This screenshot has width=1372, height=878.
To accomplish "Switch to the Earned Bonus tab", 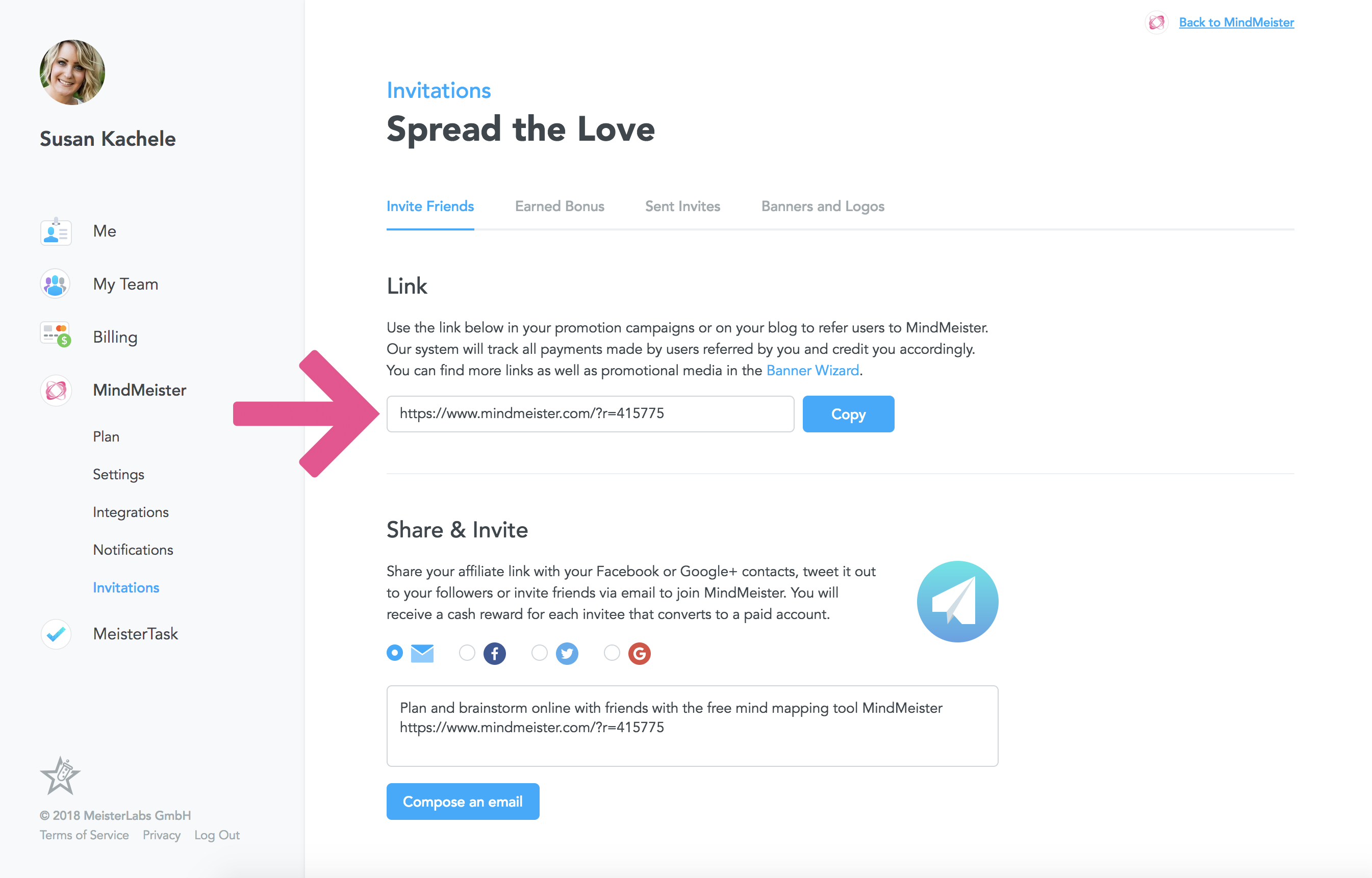I will [558, 206].
